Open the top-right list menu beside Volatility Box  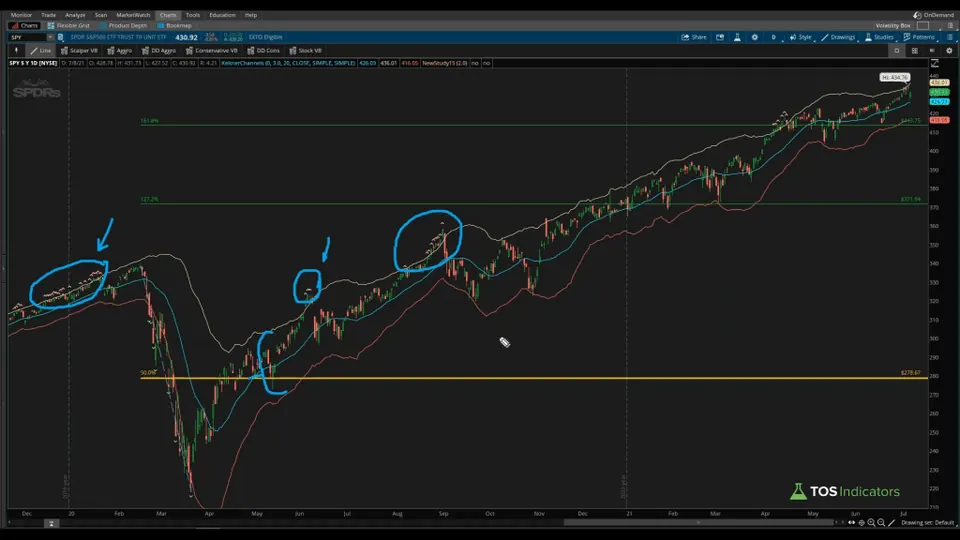950,26
